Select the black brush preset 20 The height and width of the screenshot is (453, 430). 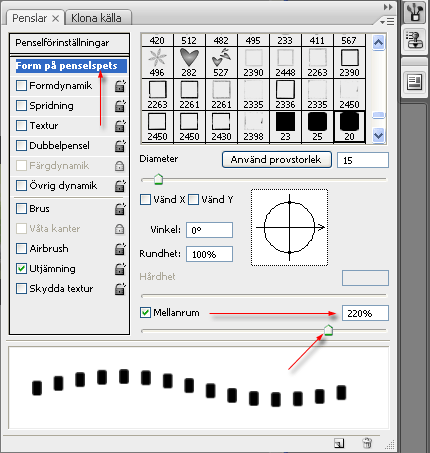click(x=349, y=127)
